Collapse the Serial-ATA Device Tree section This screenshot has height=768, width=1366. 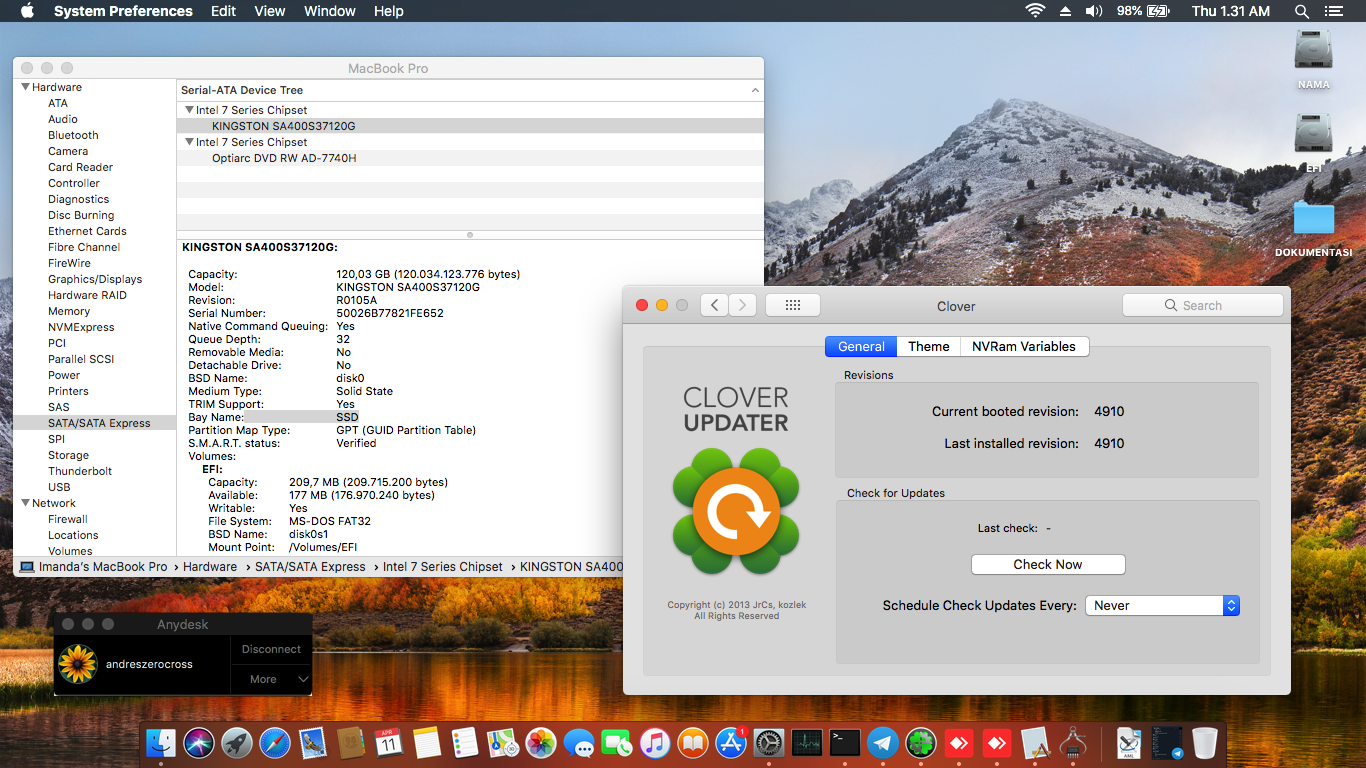(756, 90)
